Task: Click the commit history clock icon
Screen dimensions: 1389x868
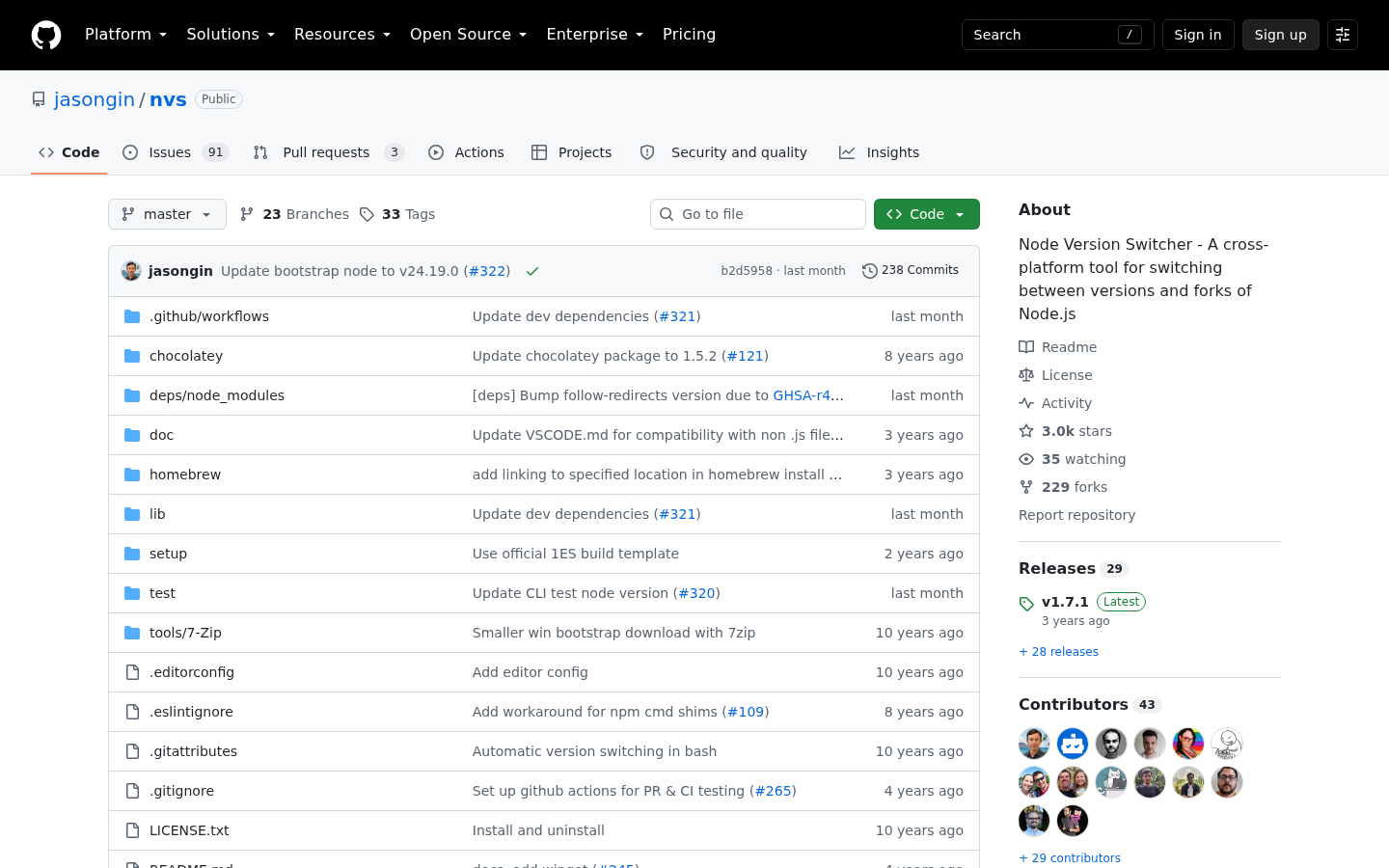Action: point(869,271)
